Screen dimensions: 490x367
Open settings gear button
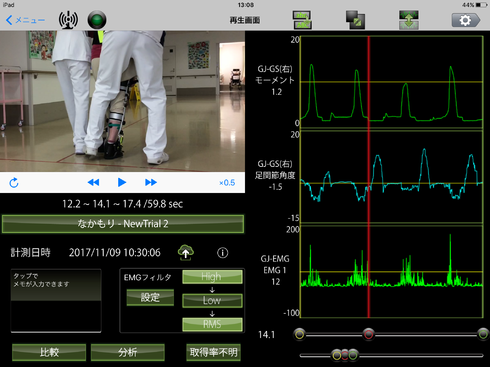click(x=466, y=20)
